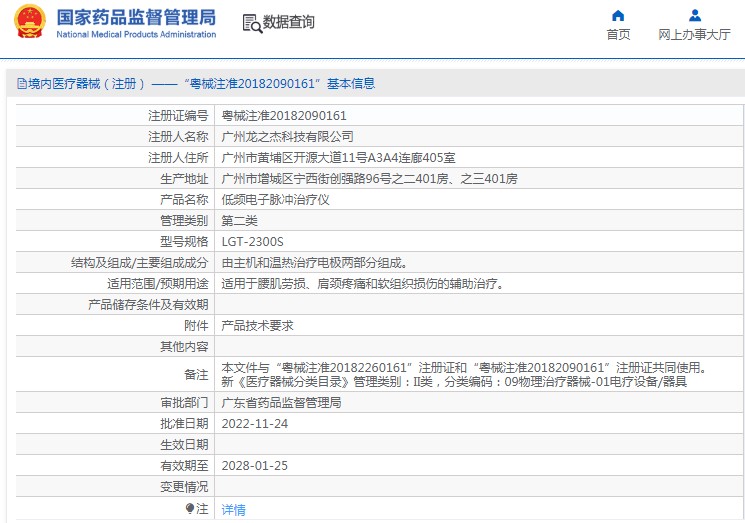This screenshot has height=523, width=745.
Task: Click the 批准日期 row label
Action: pos(184,424)
